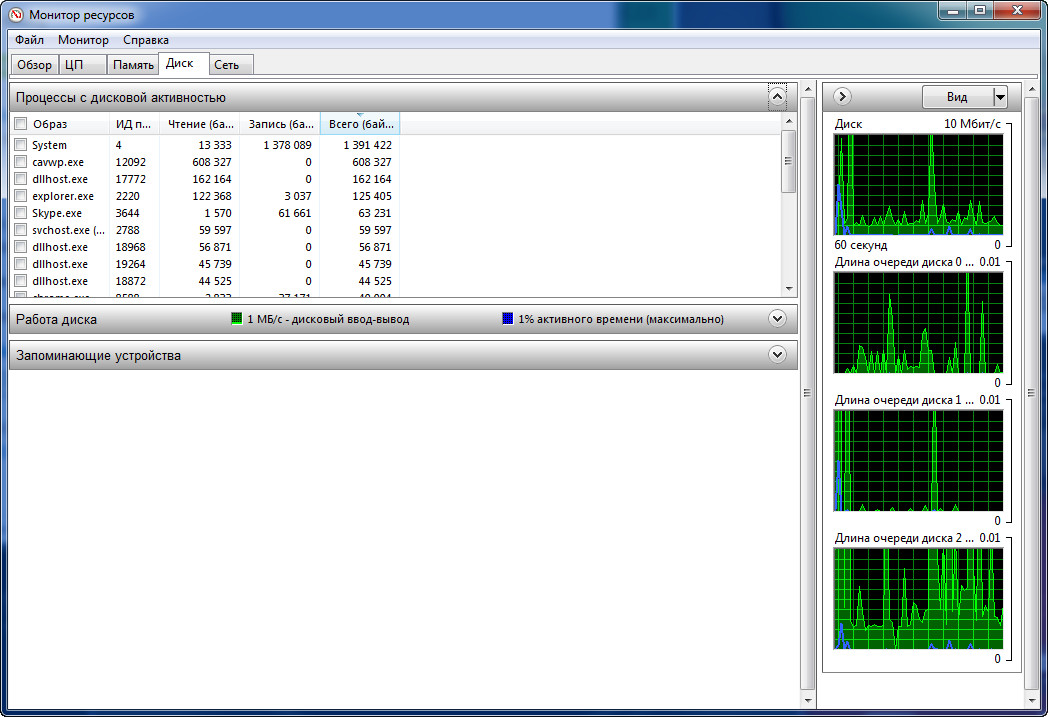Tick the checkbox for dllhost.exe PID 18968
The image size is (1048, 717).
pyautogui.click(x=21, y=247)
